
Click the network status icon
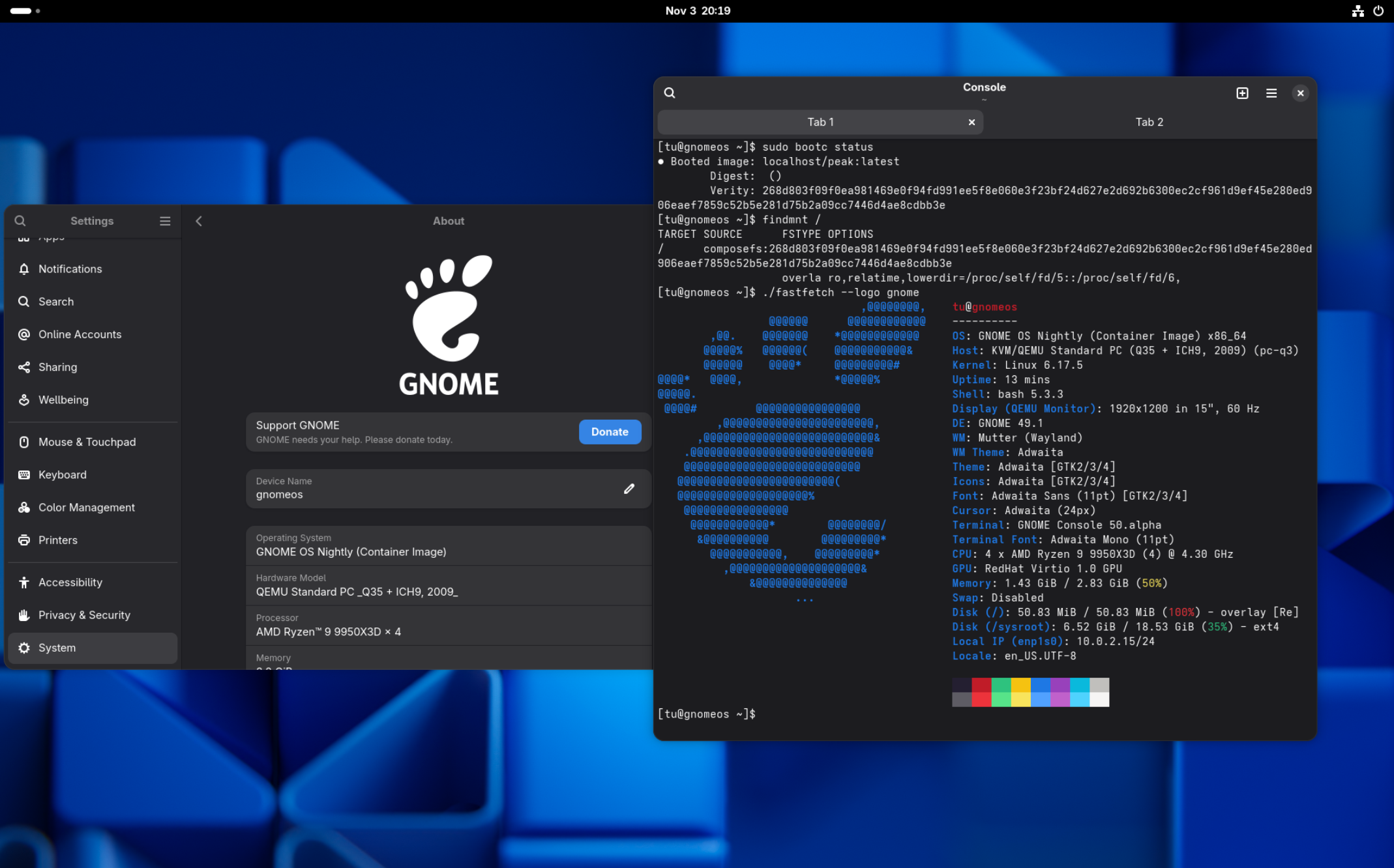1357,10
